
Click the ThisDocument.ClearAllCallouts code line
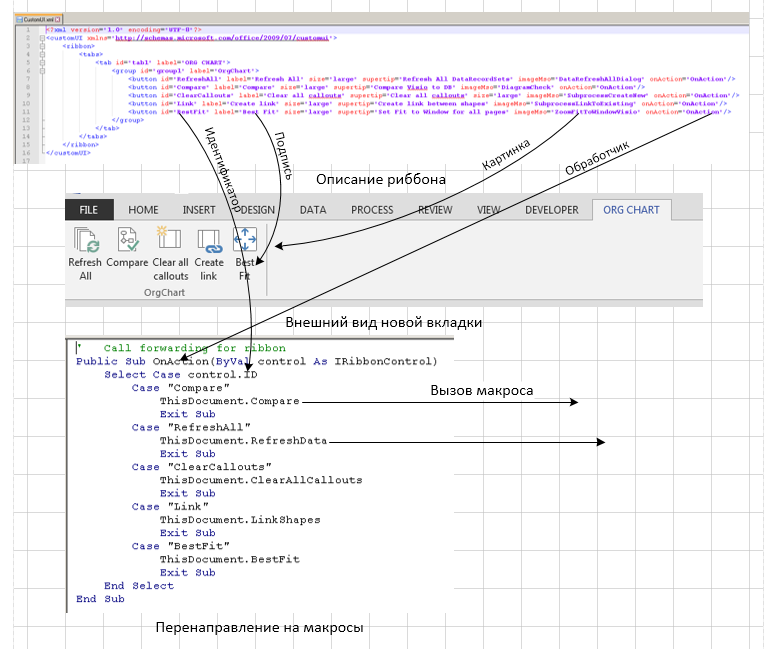point(261,480)
